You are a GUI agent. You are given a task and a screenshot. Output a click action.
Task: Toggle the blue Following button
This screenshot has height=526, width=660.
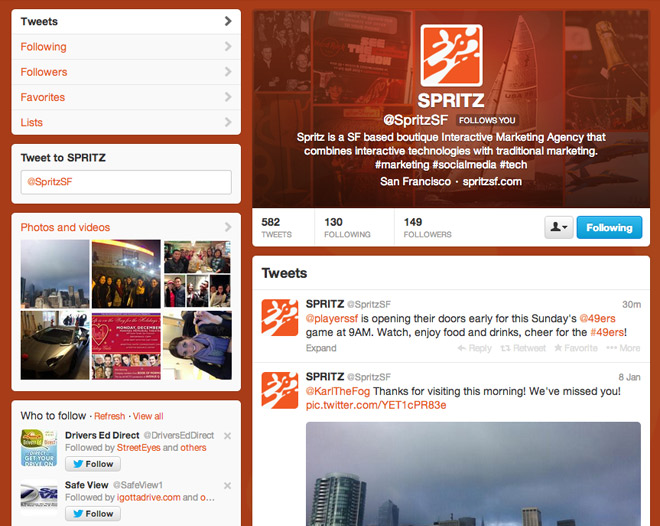pyautogui.click(x=609, y=227)
